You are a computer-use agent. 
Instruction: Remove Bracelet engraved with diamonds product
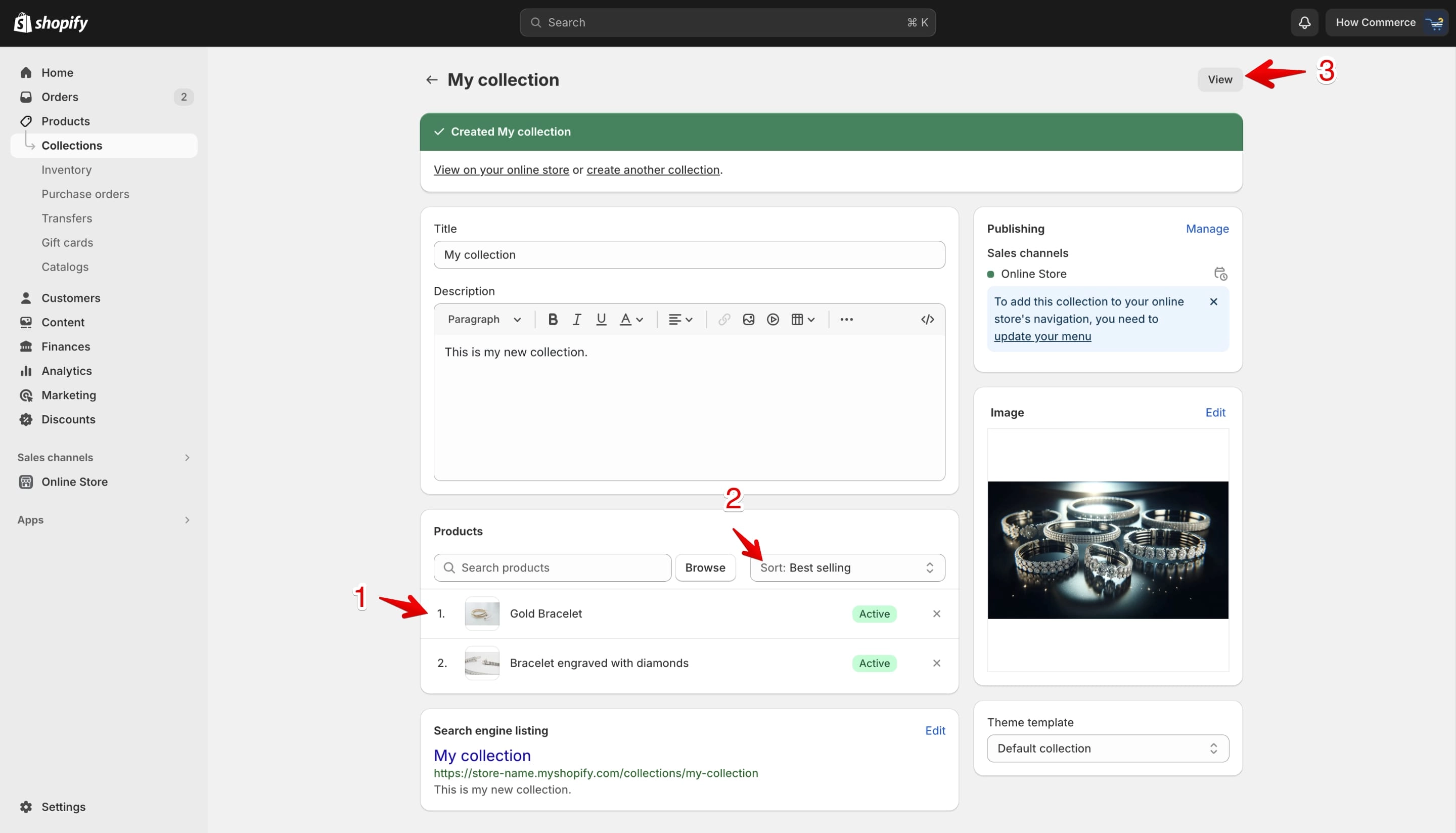pyautogui.click(x=936, y=663)
